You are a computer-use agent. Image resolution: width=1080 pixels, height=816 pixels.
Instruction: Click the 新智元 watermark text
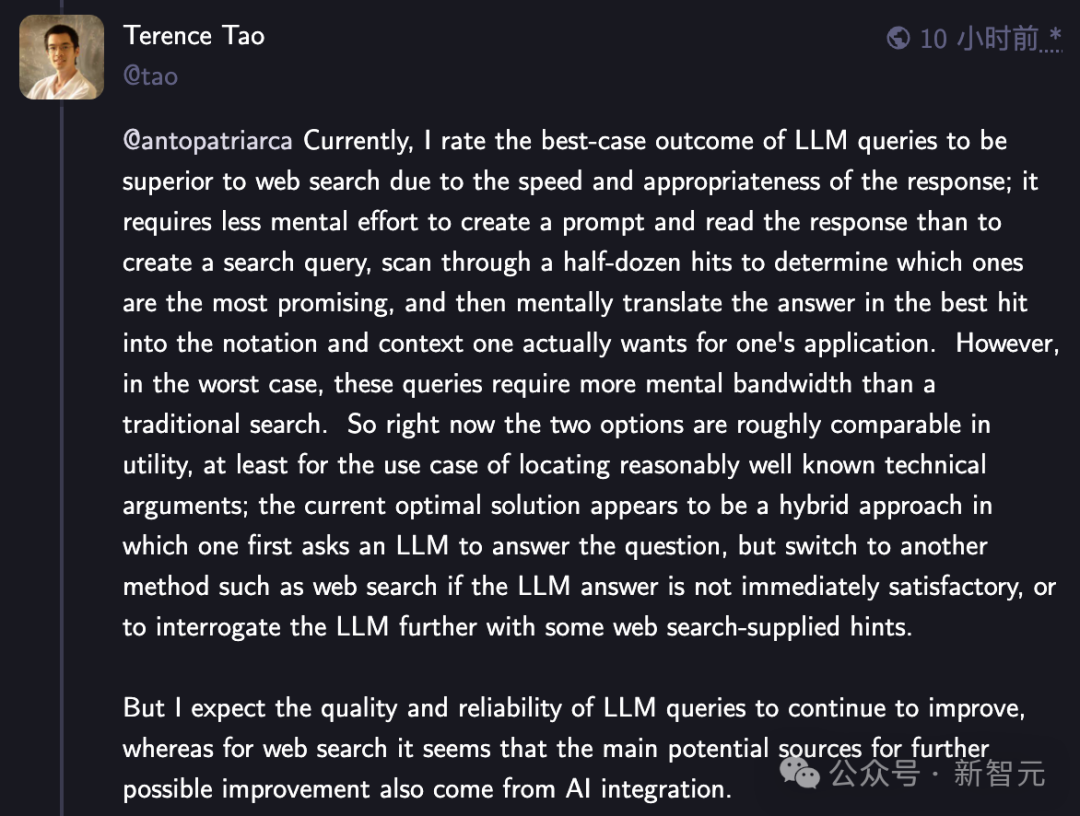[999, 773]
